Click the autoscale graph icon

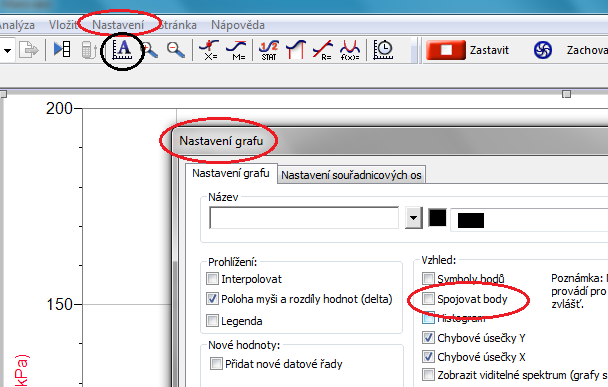pos(123,50)
